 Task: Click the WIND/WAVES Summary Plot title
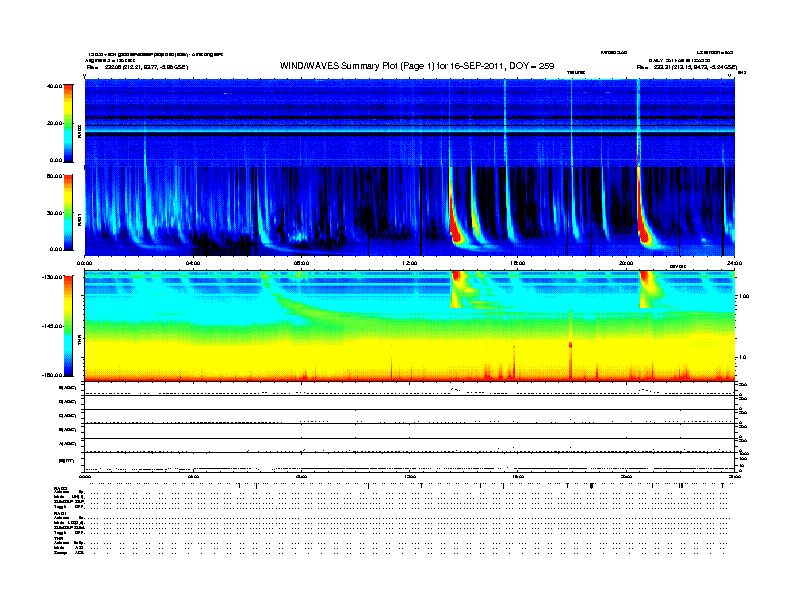[417, 66]
